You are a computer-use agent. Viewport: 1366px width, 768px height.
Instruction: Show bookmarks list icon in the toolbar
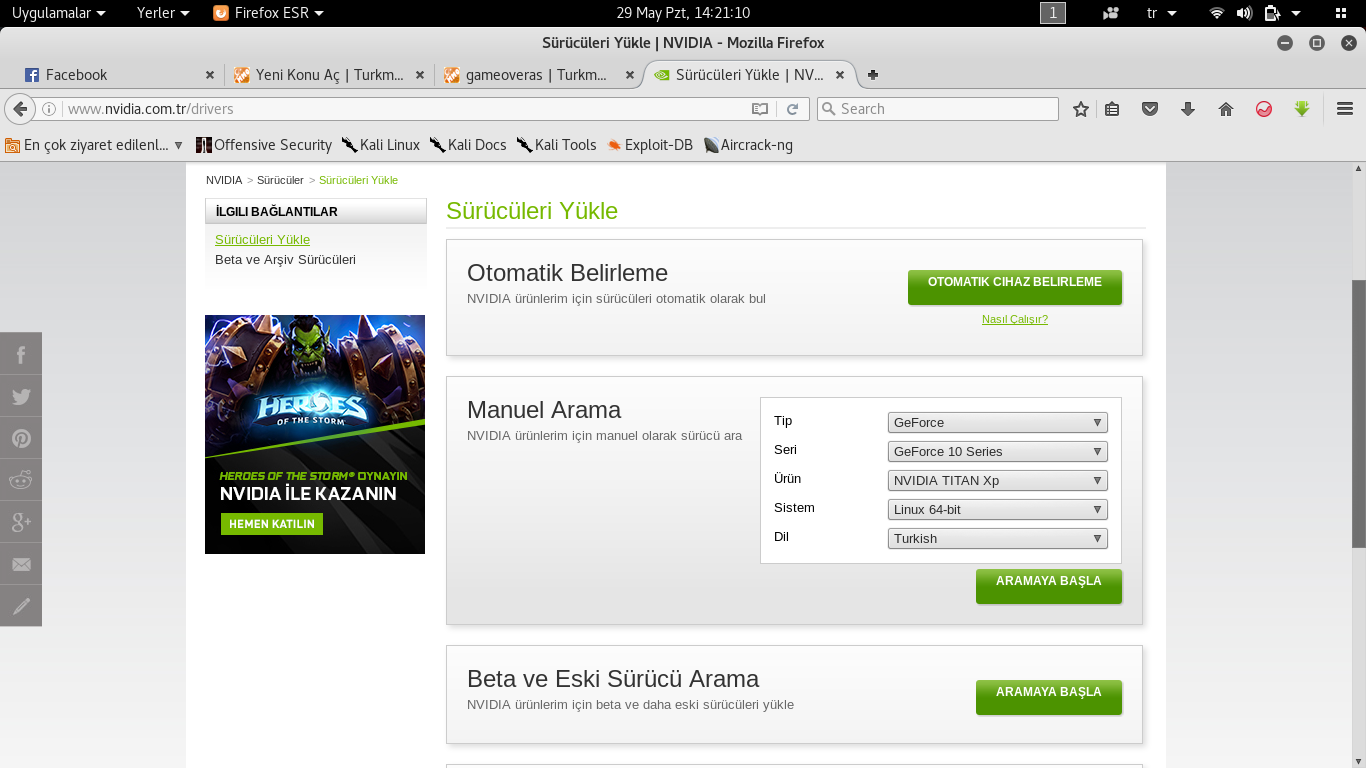(1112, 109)
